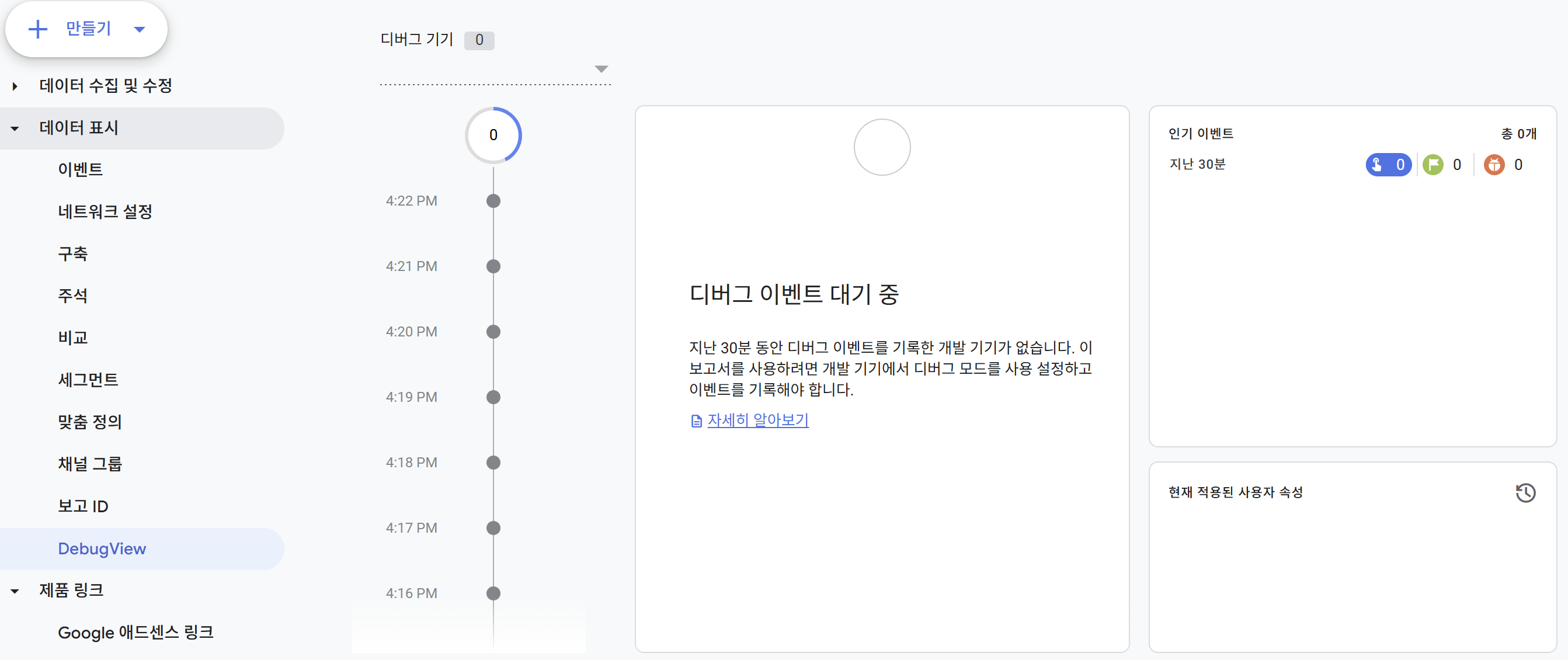Open the 이벤트 menu item

tap(81, 169)
